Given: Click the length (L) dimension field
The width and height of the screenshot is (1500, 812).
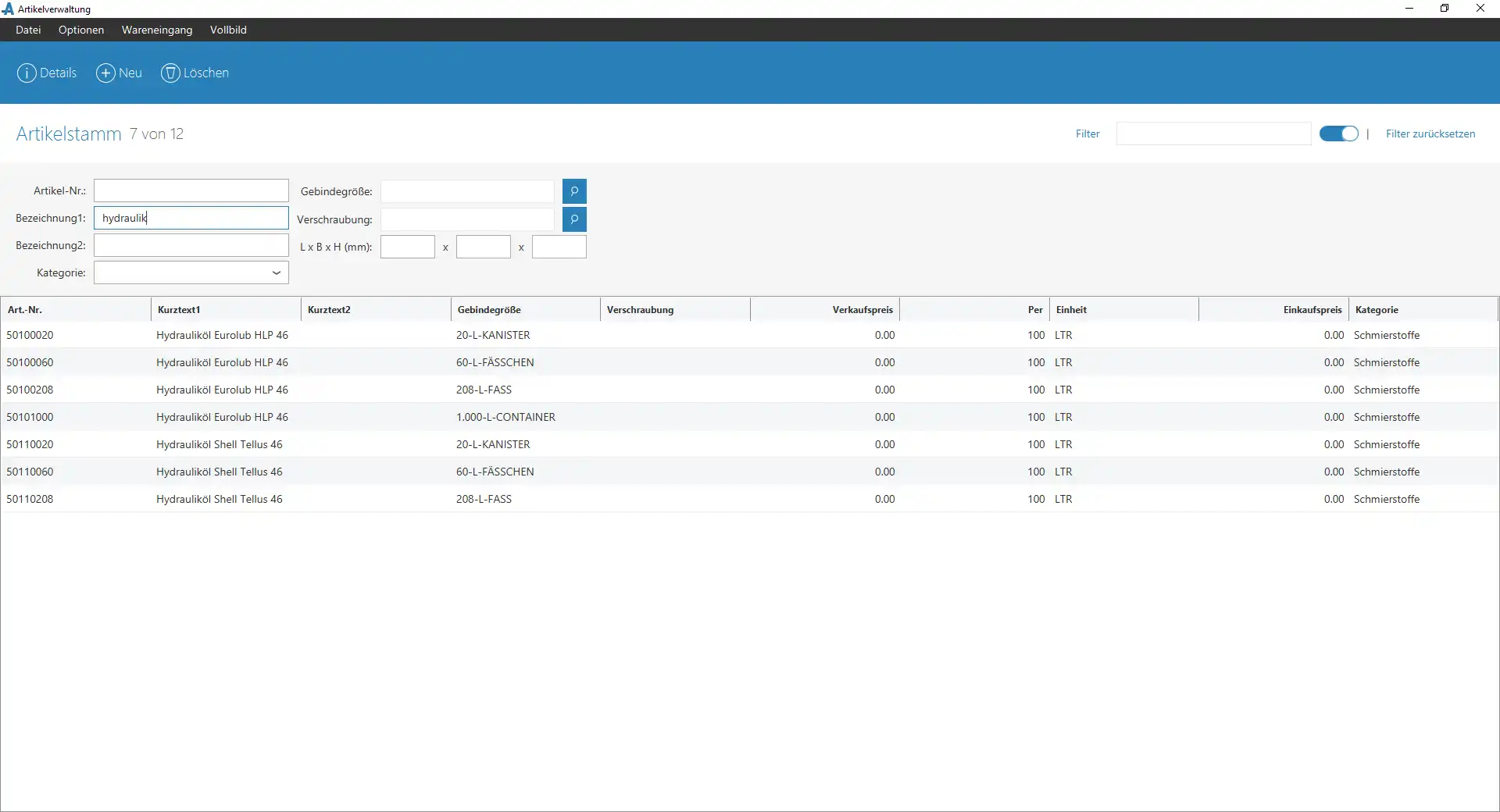Looking at the screenshot, I should click(408, 247).
